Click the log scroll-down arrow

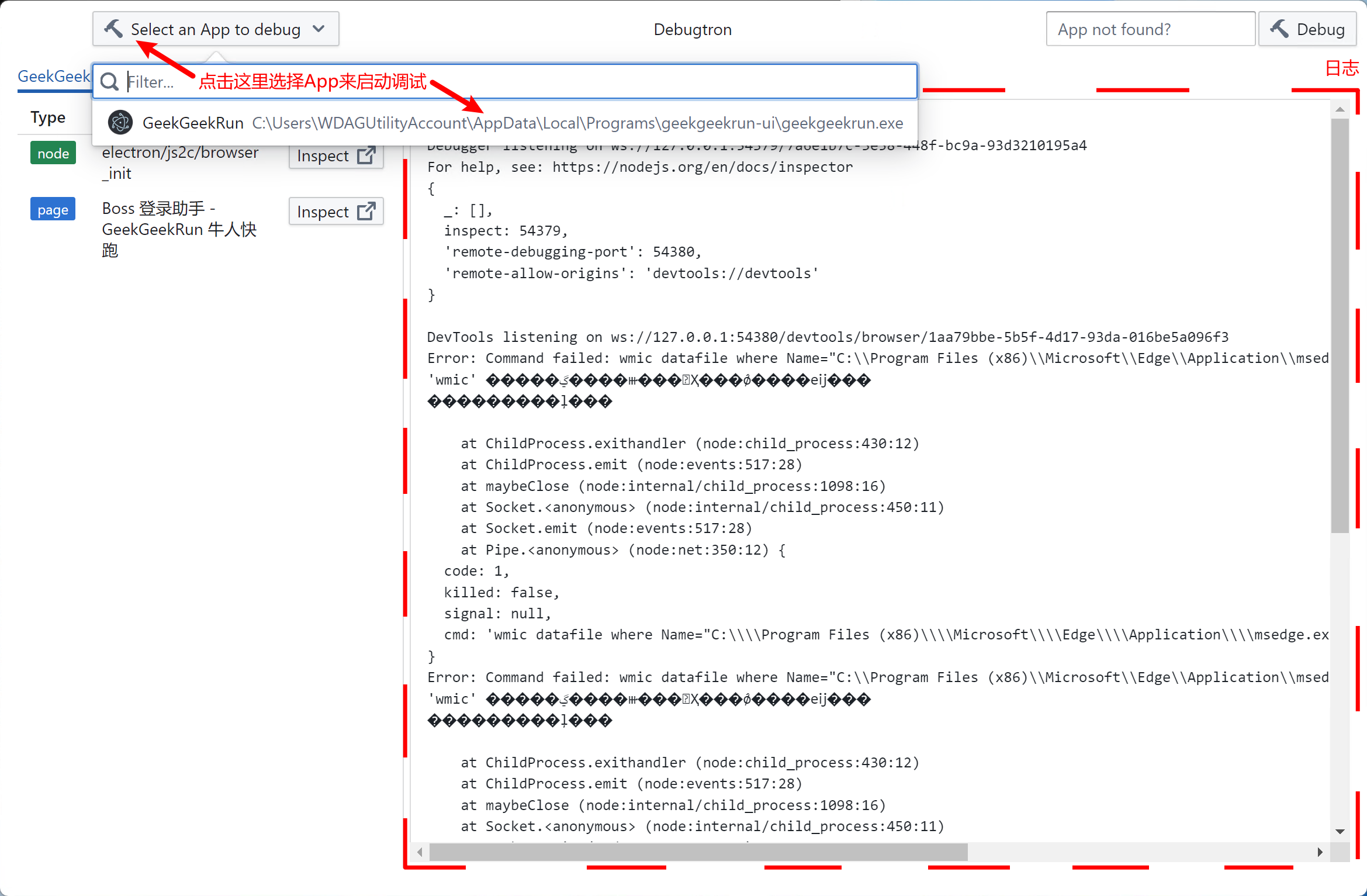click(x=1340, y=831)
